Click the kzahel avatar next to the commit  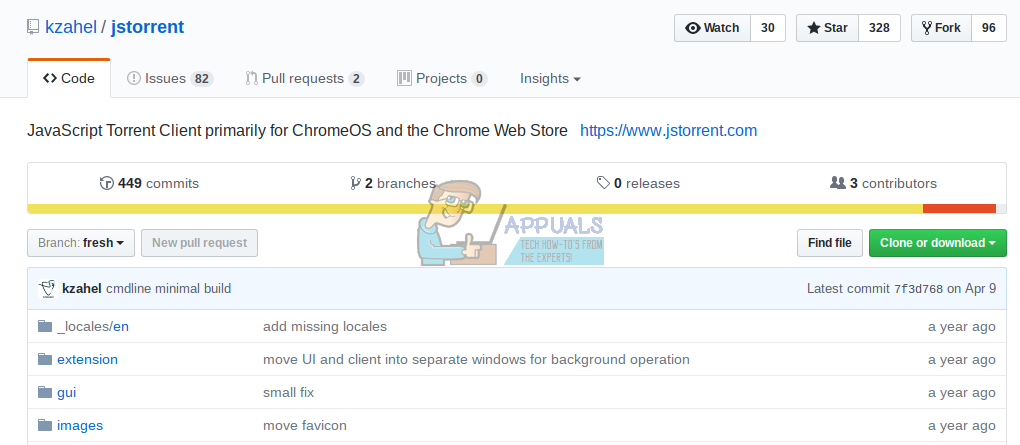pyautogui.click(x=46, y=289)
